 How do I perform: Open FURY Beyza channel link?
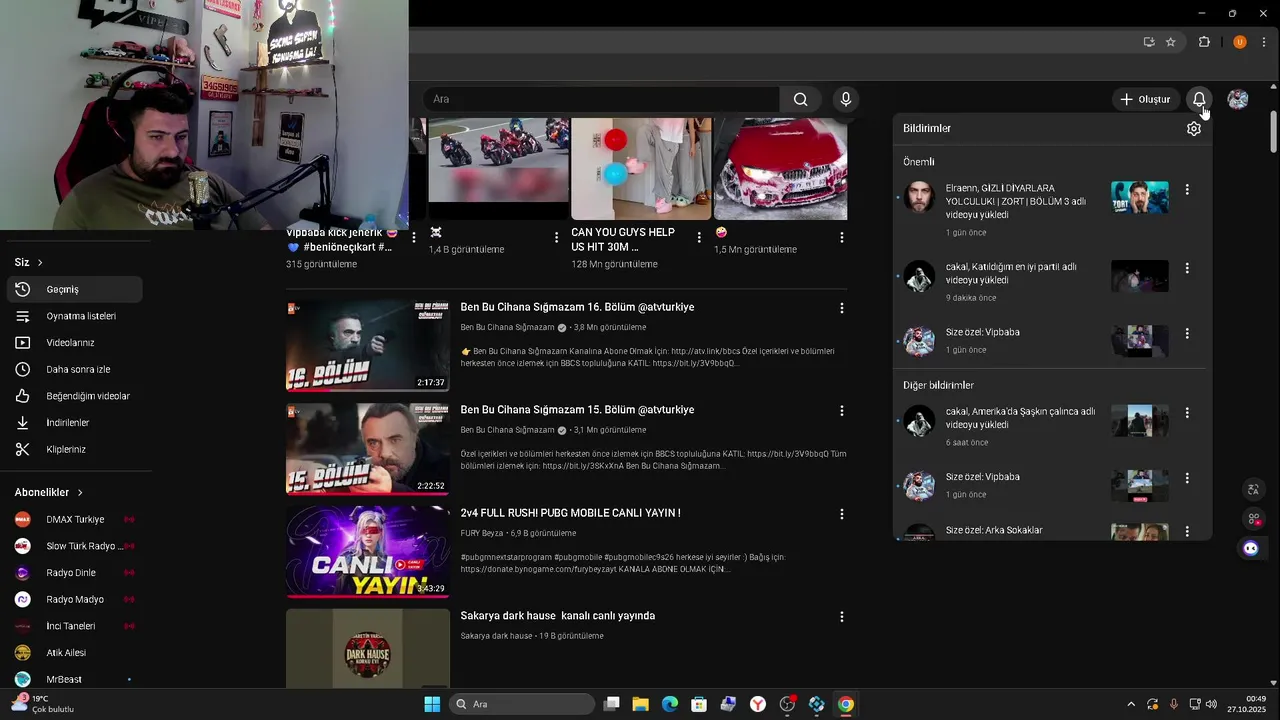(482, 533)
